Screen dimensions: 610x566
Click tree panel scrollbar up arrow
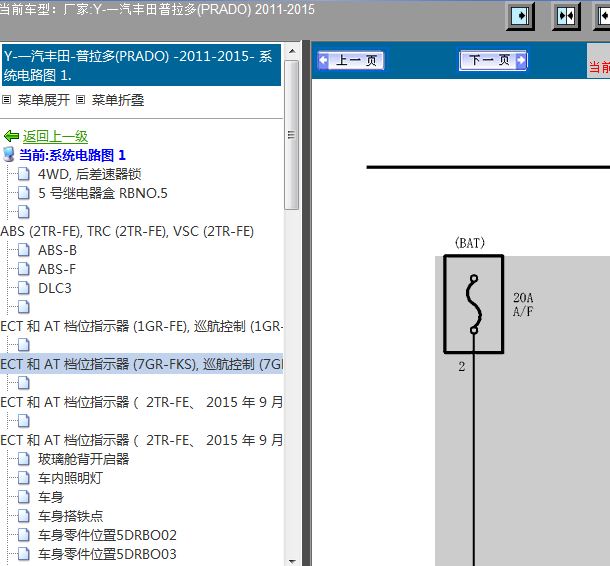click(x=292, y=51)
